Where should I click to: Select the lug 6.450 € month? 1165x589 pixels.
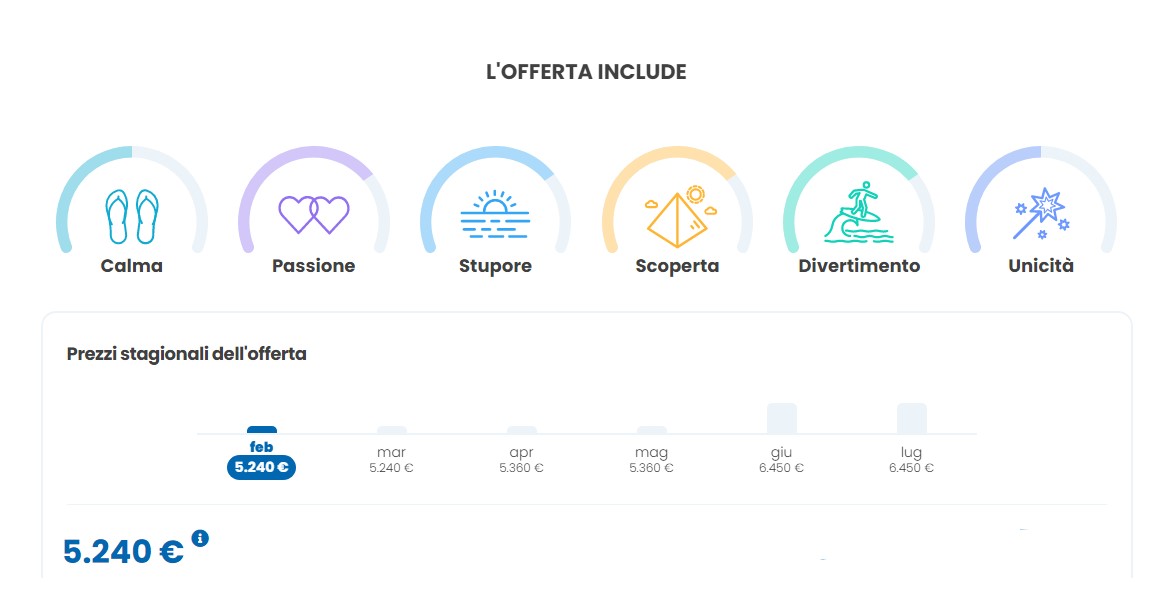[x=912, y=460]
